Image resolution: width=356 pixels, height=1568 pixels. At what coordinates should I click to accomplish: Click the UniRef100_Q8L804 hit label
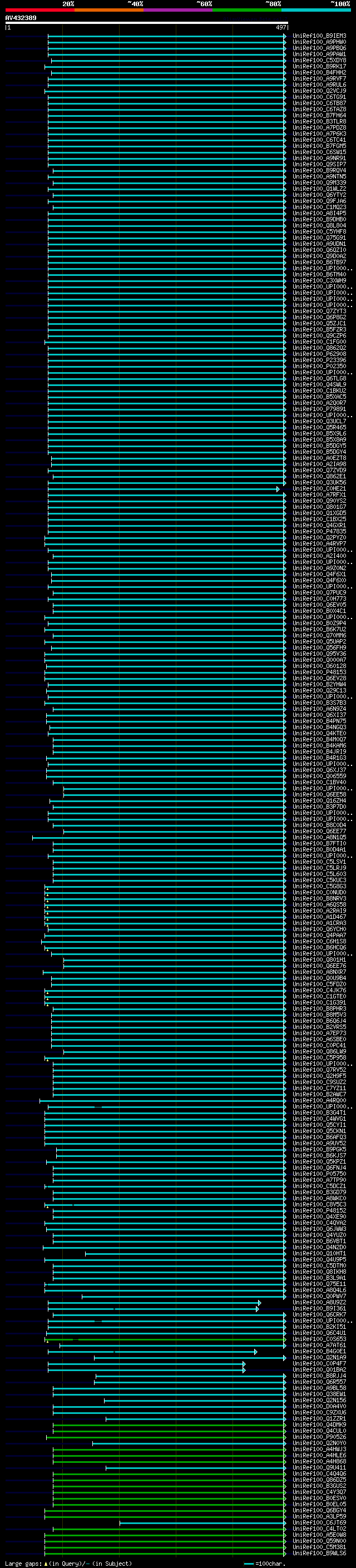click(319, 225)
